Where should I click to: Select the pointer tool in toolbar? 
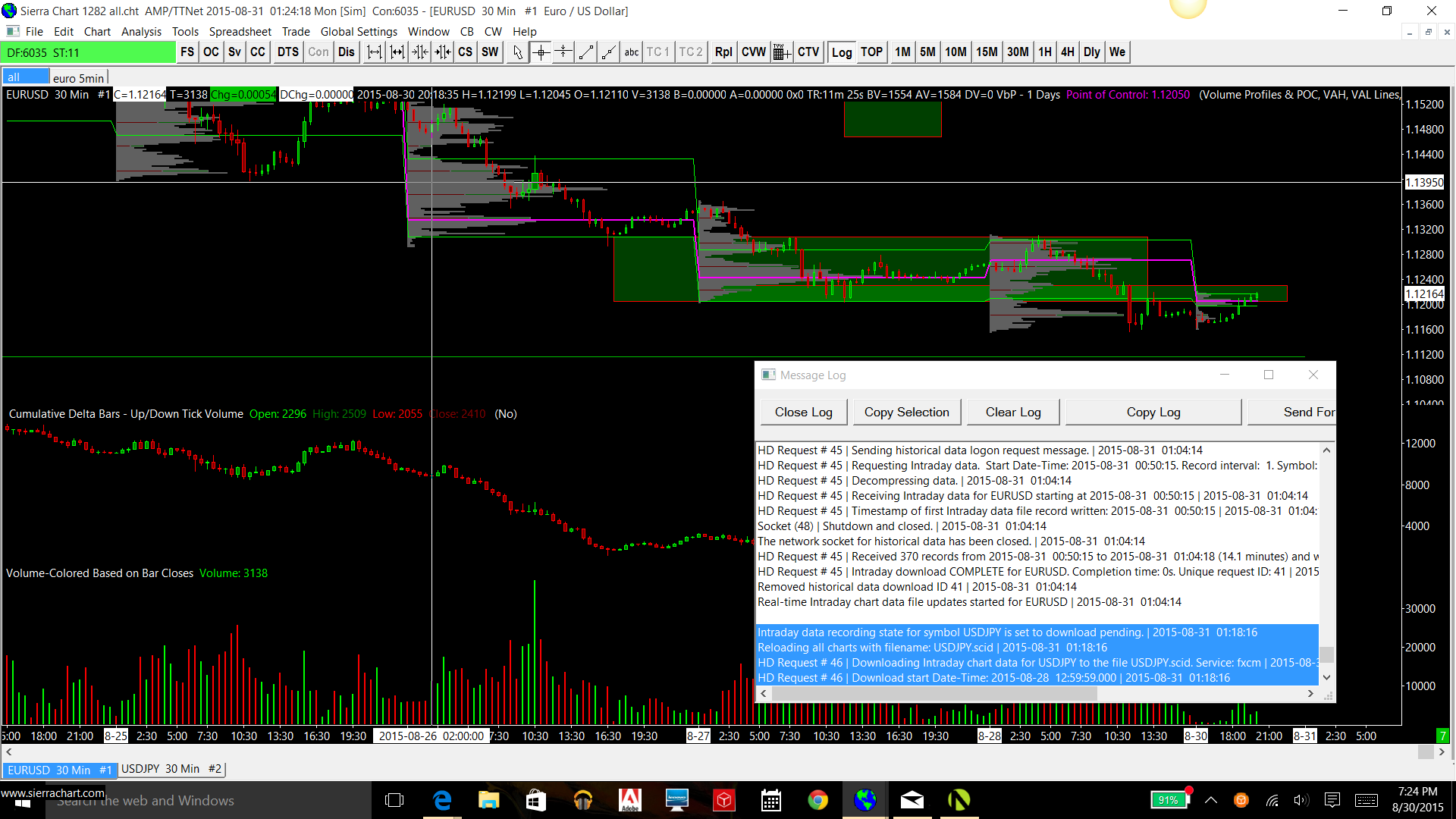point(517,52)
